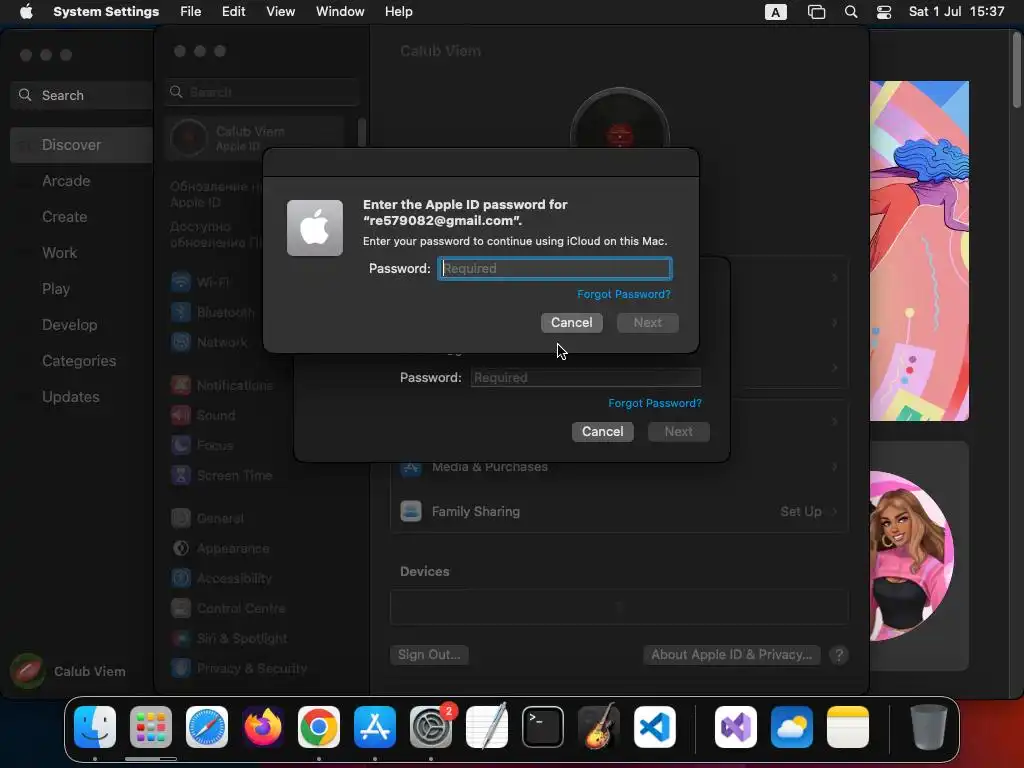The width and height of the screenshot is (1024, 768).
Task: Focus the front dialog Password field
Action: coord(554,268)
